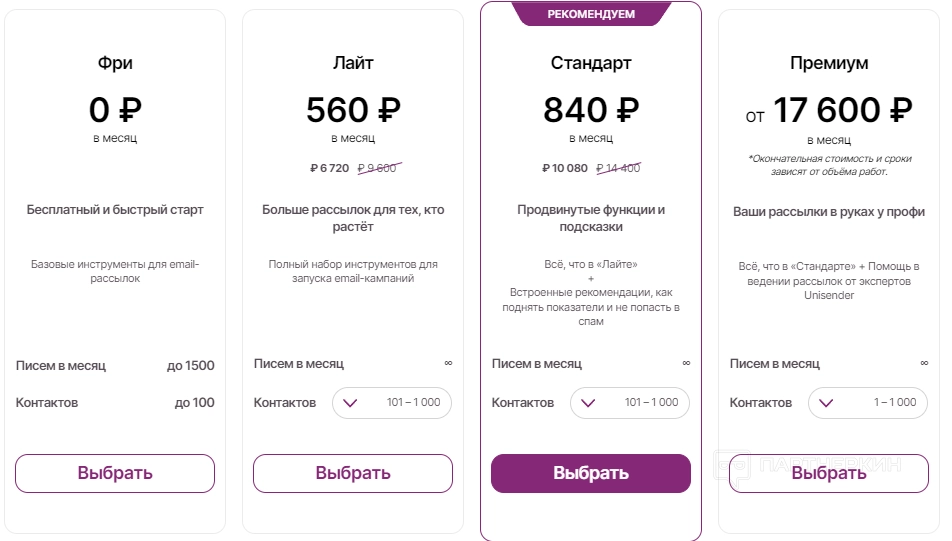Screen dimensions: 952x541
Task: Click the Фри plan title
Action: click(115, 63)
